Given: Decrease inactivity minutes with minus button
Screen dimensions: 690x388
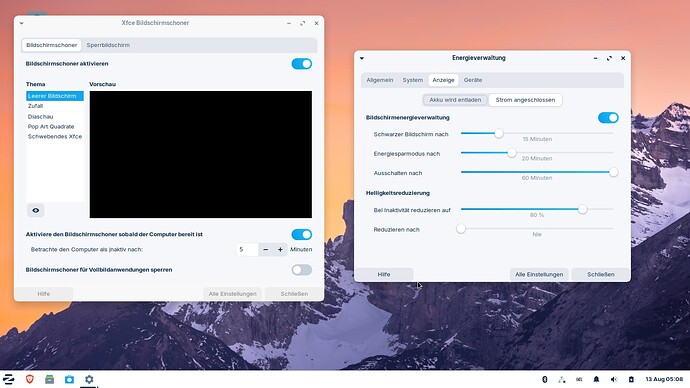Looking at the screenshot, I should [265, 249].
